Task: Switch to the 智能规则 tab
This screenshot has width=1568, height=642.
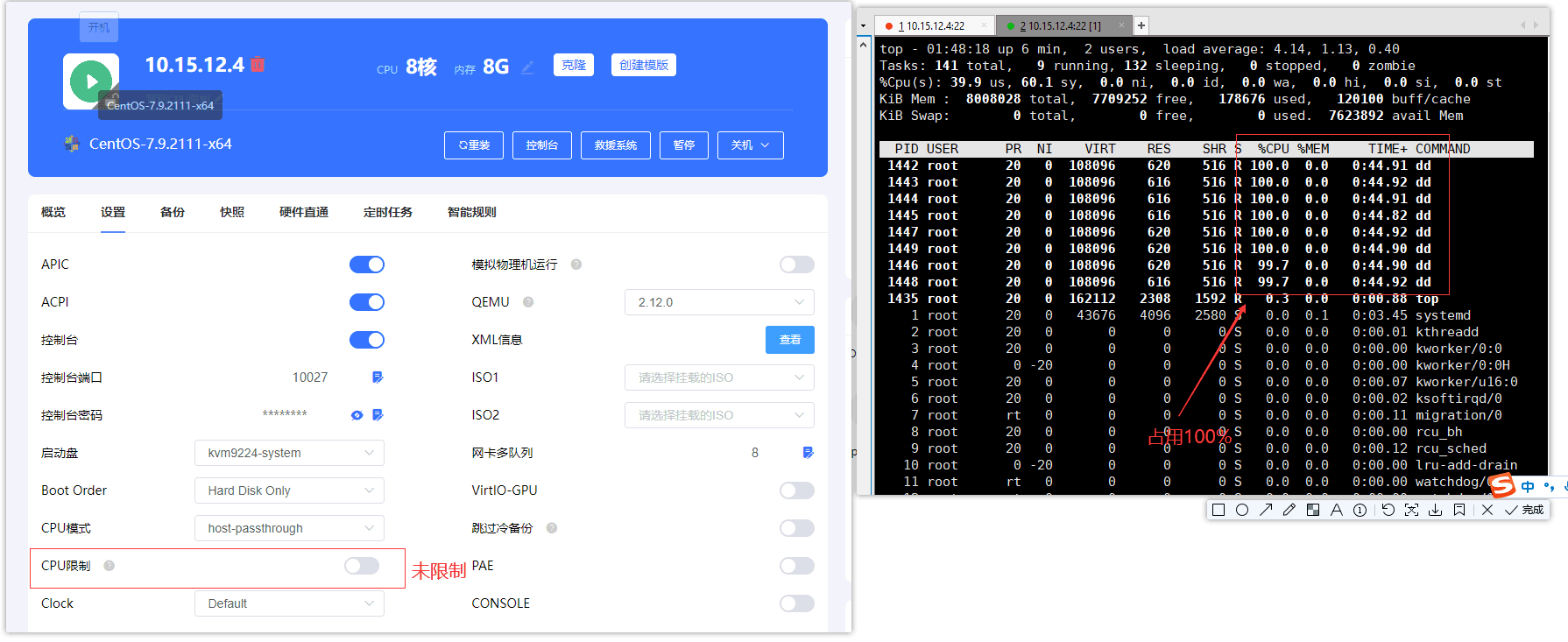Action: click(472, 212)
